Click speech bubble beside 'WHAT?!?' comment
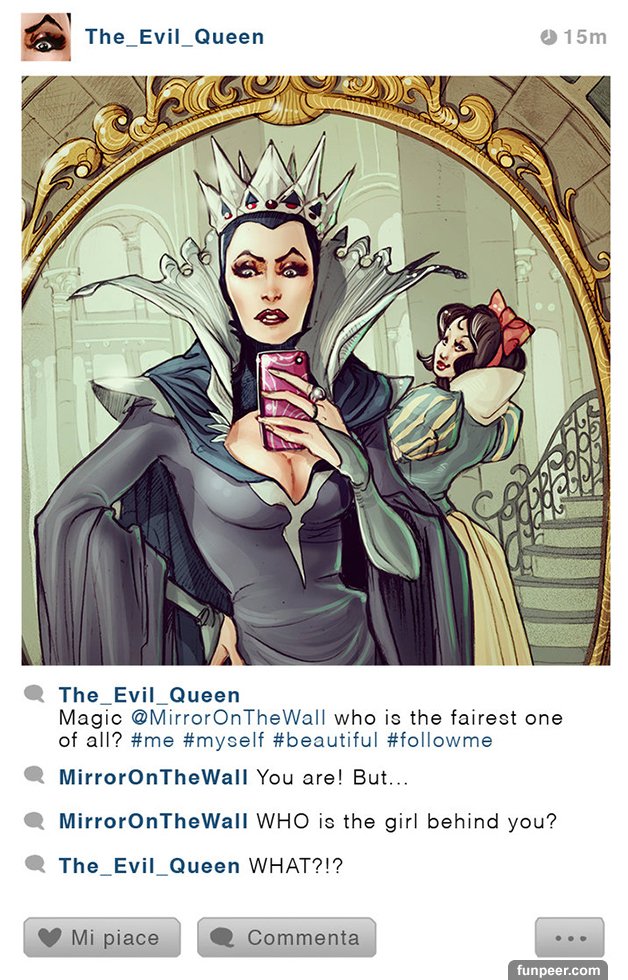This screenshot has width=628, height=980. coord(34,864)
